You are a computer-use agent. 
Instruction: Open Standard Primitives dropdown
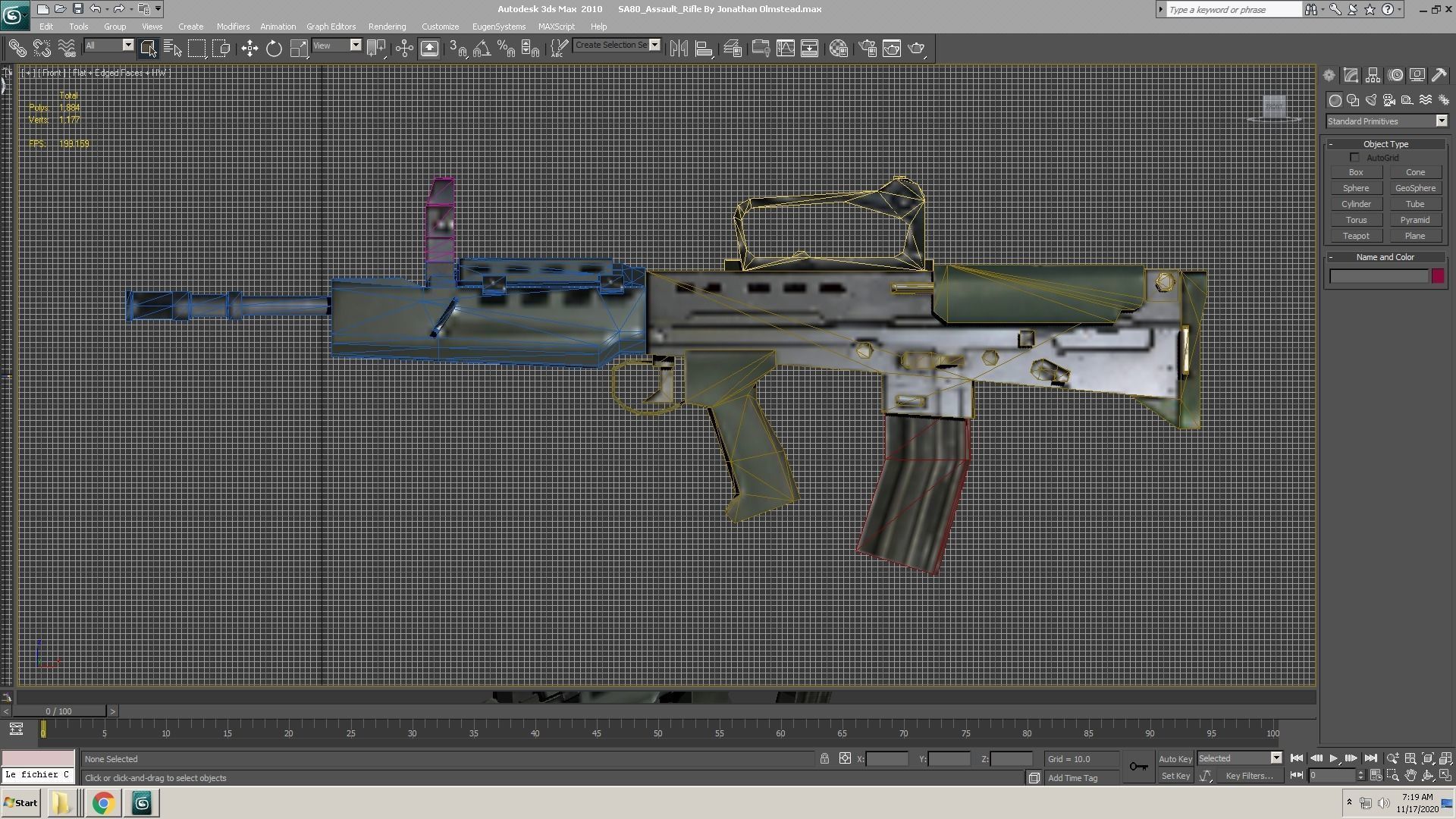pos(1386,121)
